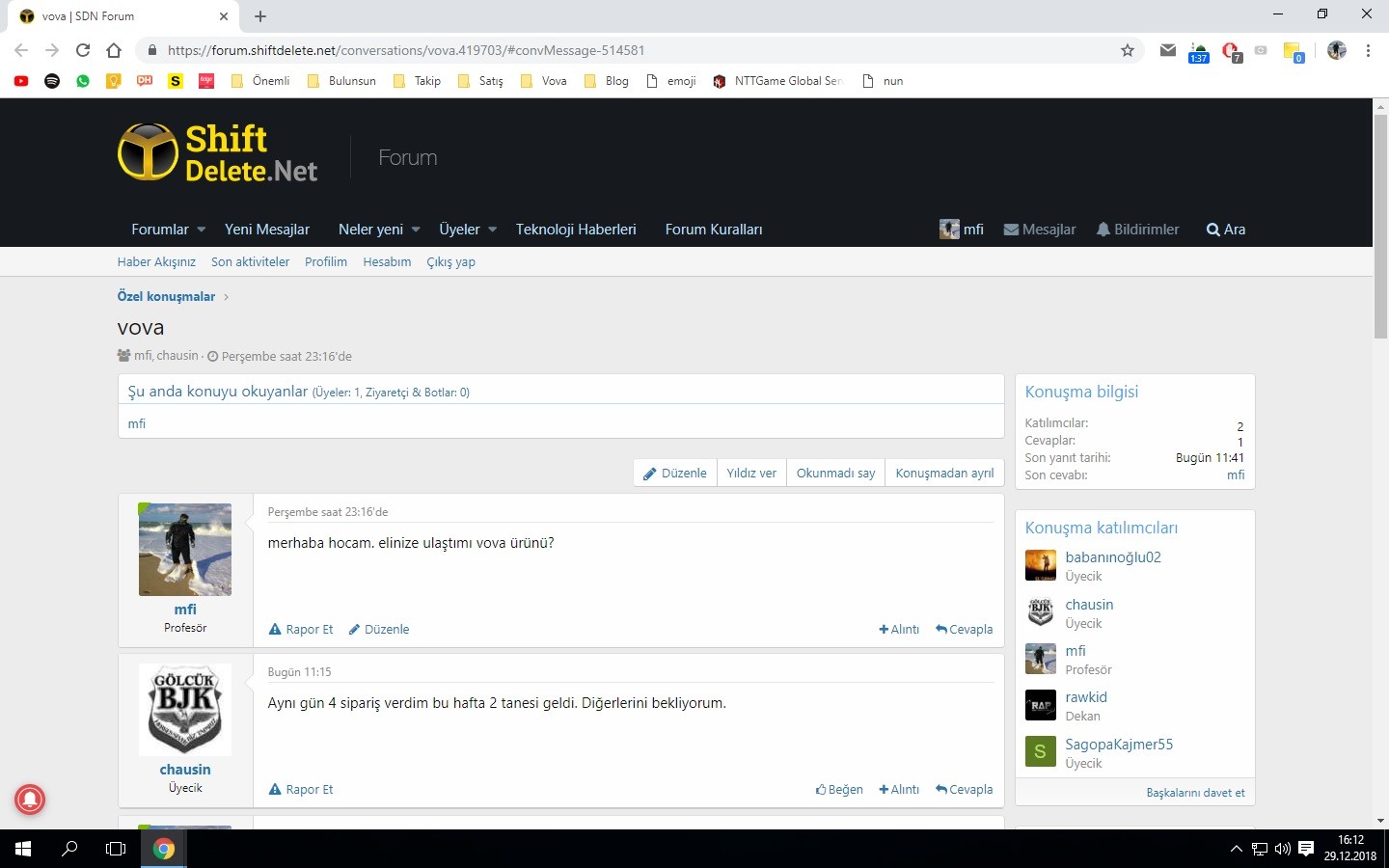This screenshot has width=1389, height=868.
Task: Click Rapor Et on mfi's message
Action: pos(301,629)
